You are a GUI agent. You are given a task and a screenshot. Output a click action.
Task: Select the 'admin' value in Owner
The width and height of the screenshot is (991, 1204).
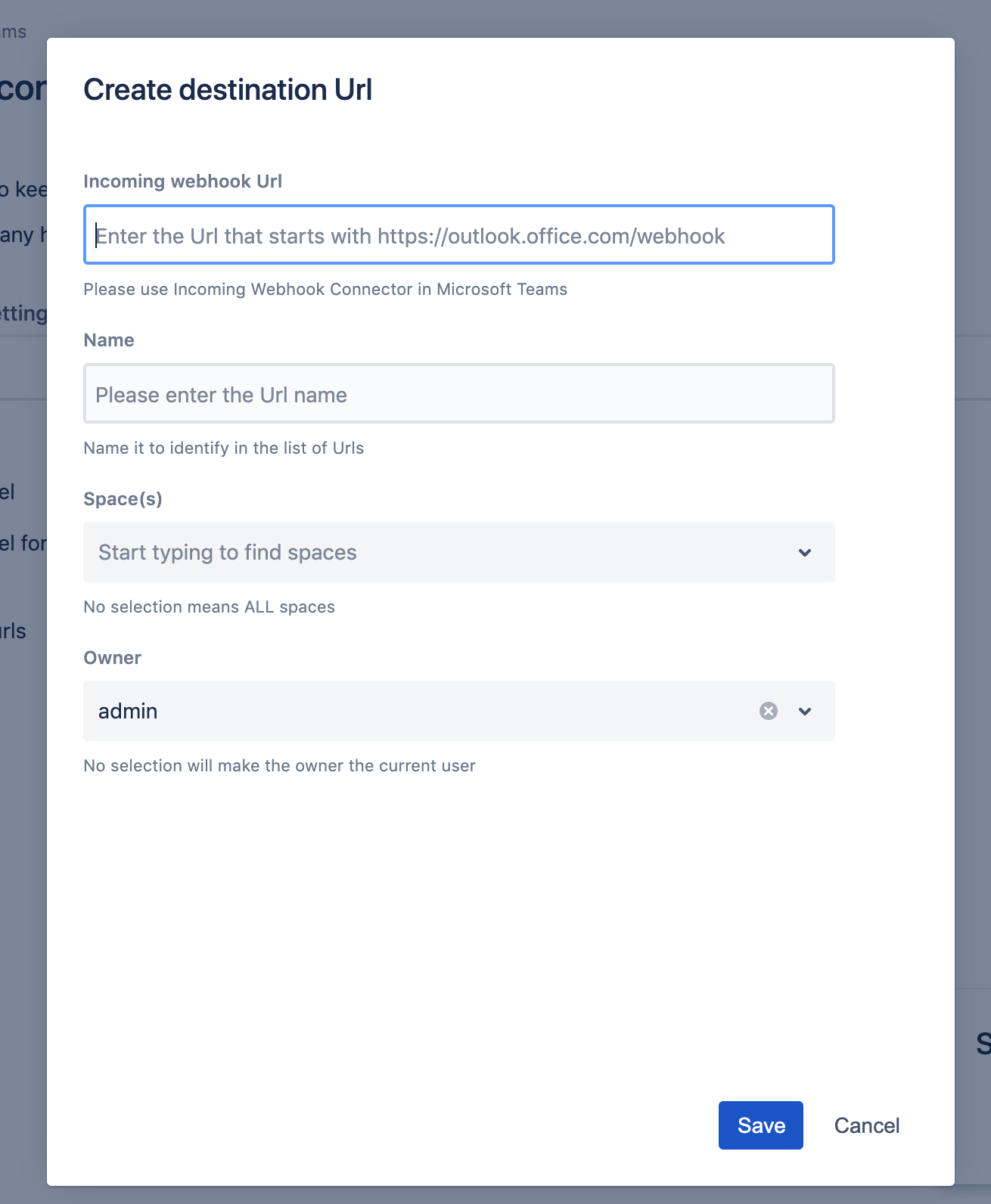coord(128,711)
